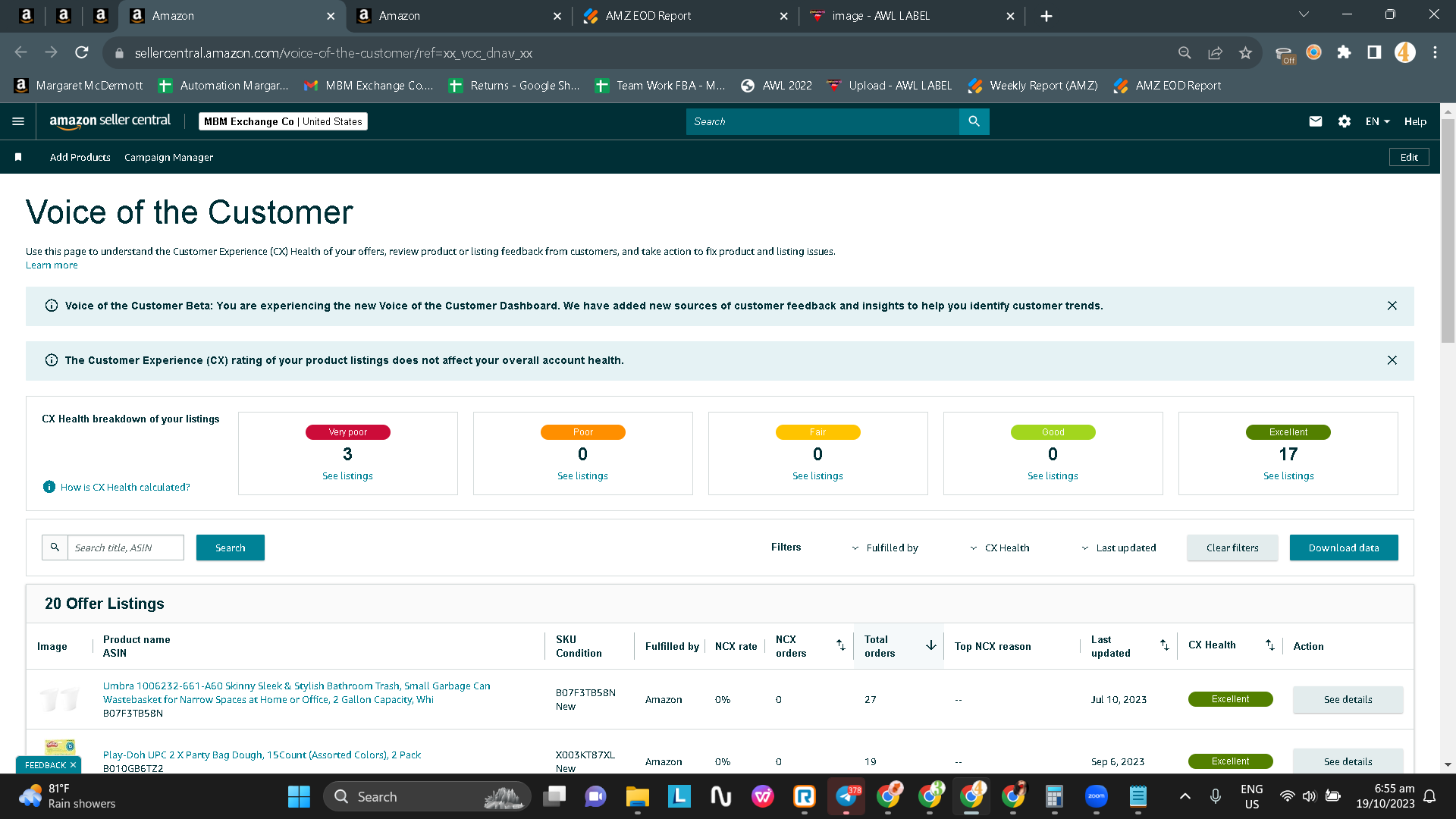Open the mail messages icon

coord(1316,121)
